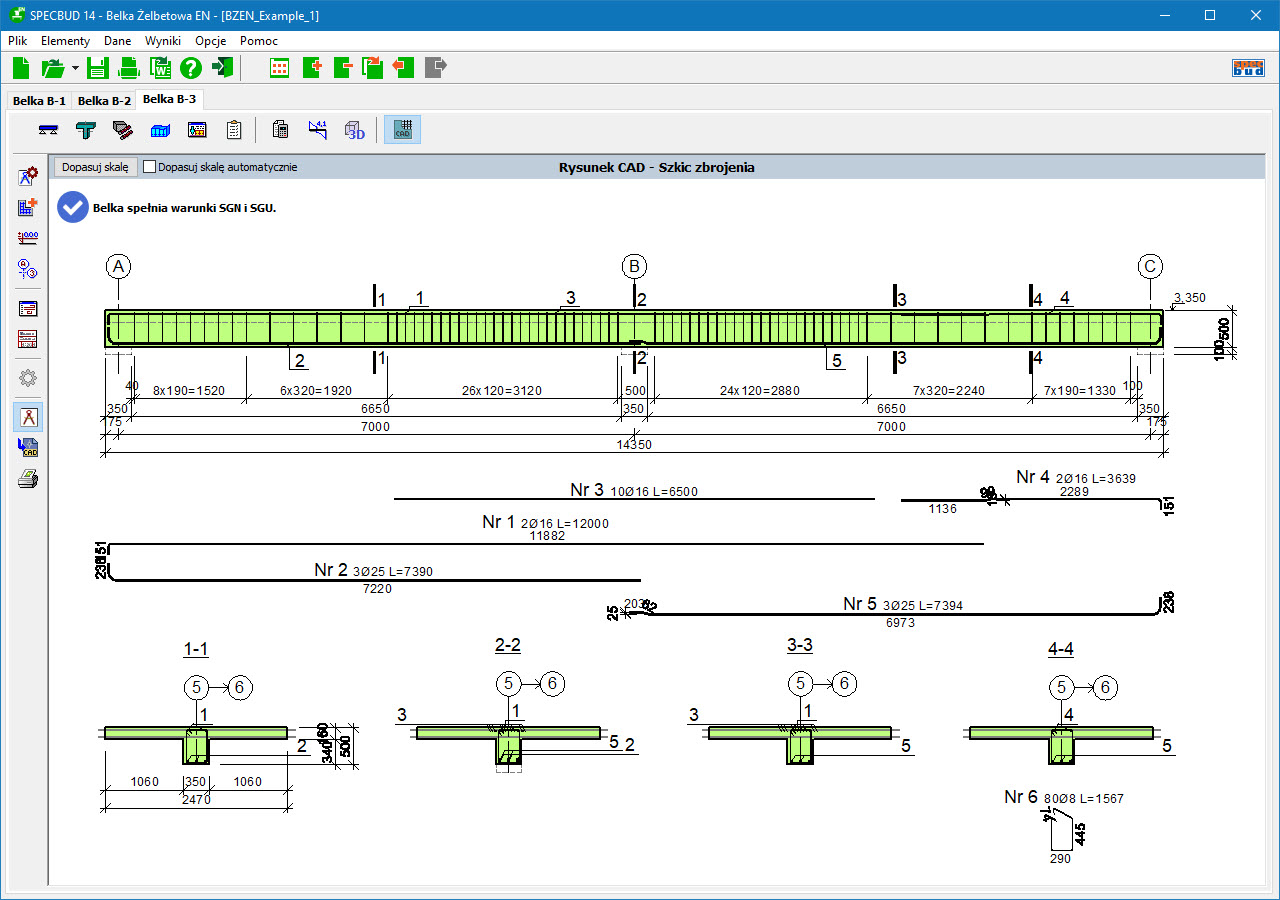Open the help question mark icon
The height and width of the screenshot is (900, 1280).
coord(191,68)
